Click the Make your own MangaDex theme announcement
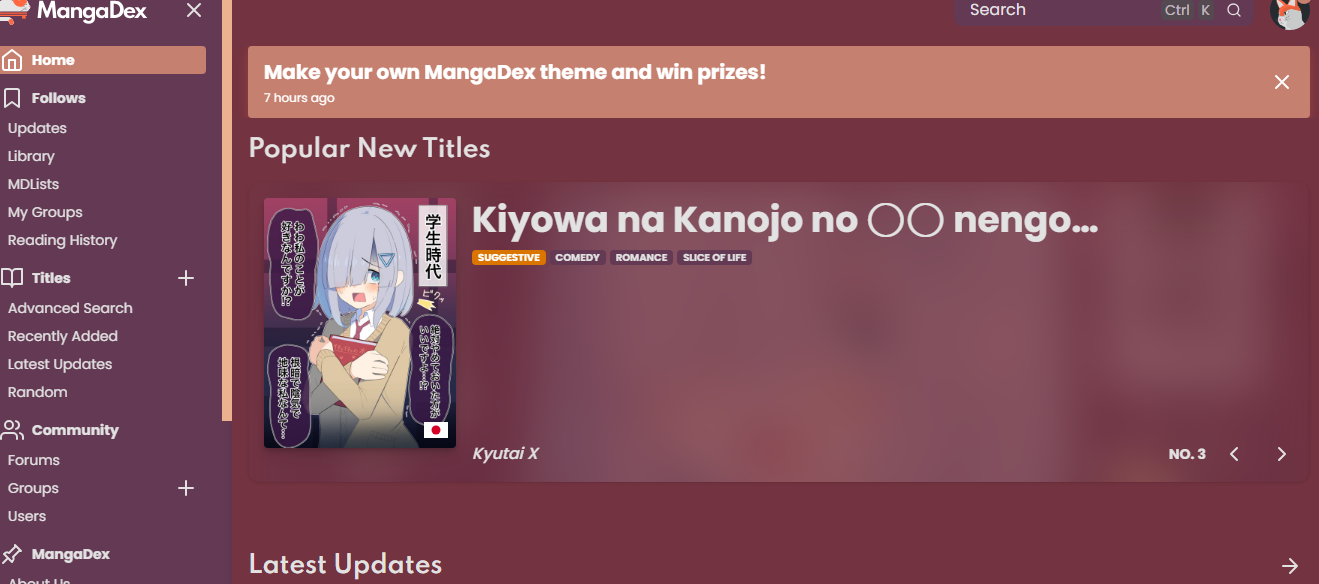This screenshot has width=1319, height=584. [x=515, y=72]
